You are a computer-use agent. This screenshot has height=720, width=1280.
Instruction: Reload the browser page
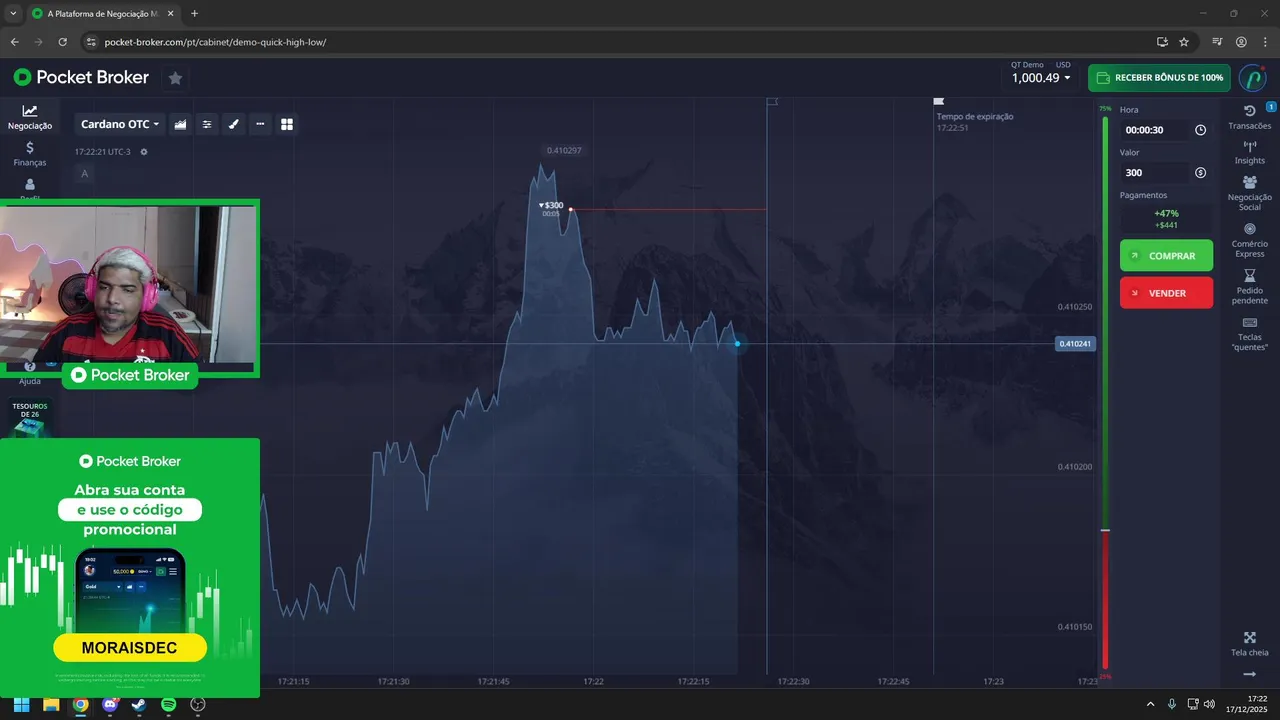pyautogui.click(x=63, y=42)
